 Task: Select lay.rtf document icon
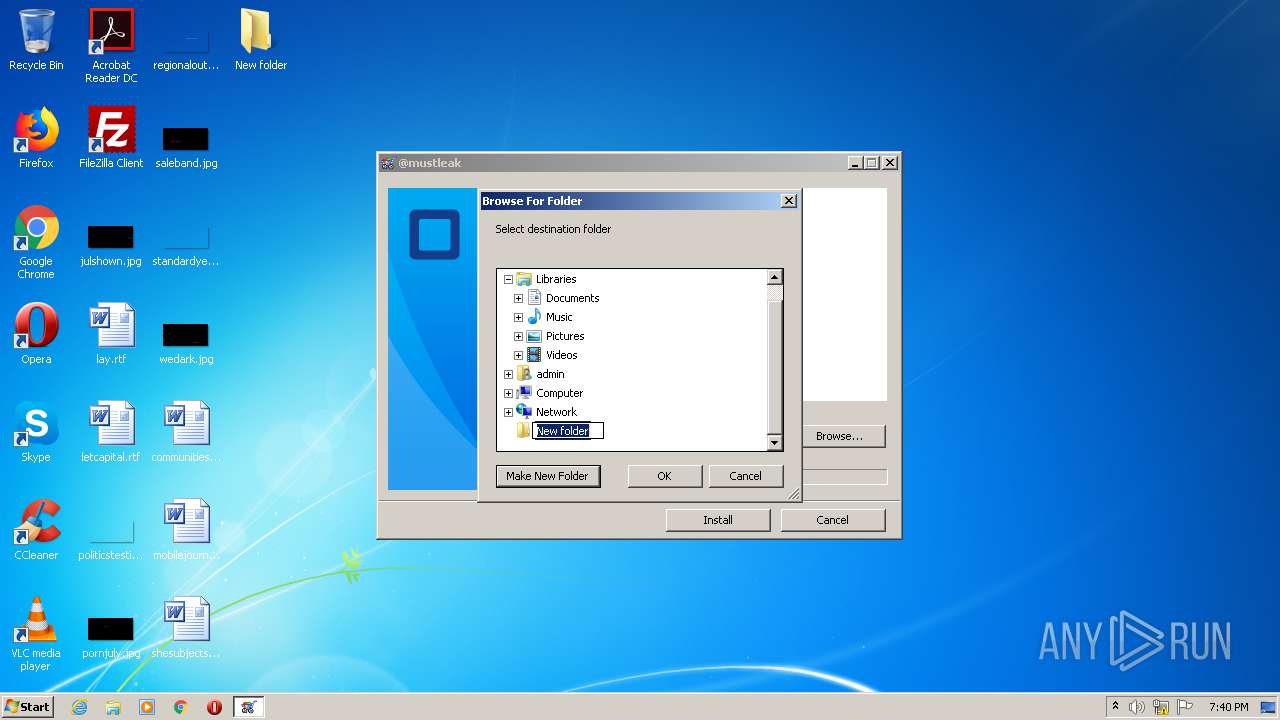tap(111, 334)
